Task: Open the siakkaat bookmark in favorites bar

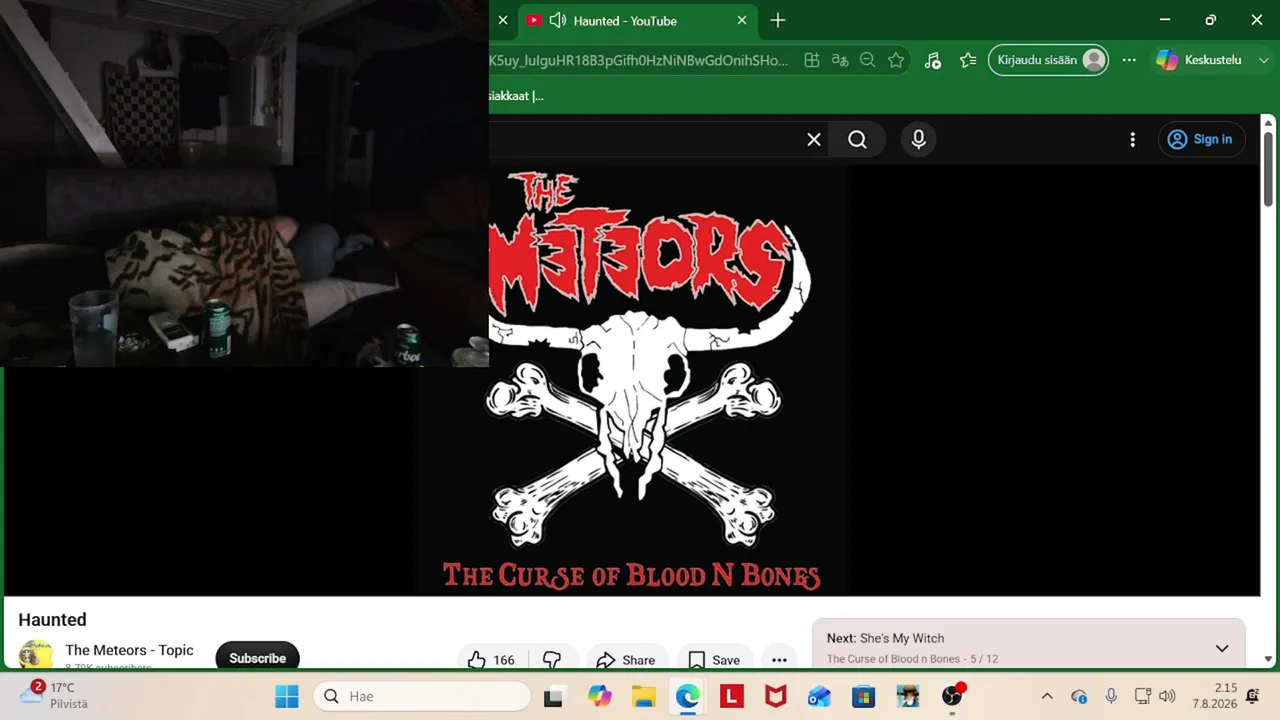Action: click(x=516, y=96)
